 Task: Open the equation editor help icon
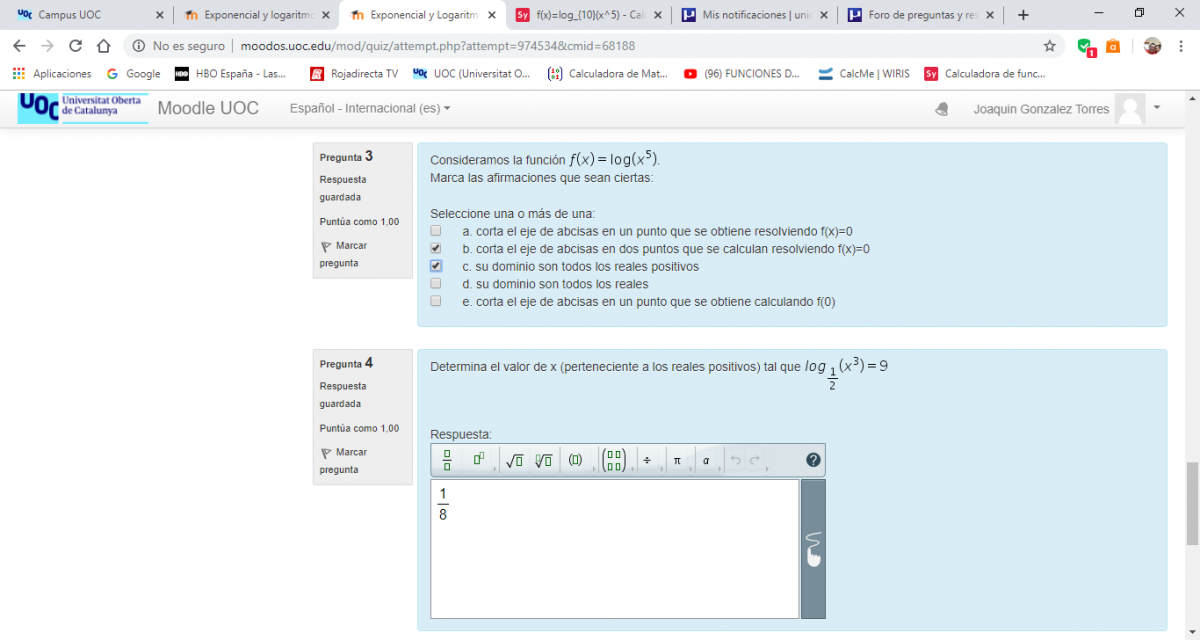[813, 460]
